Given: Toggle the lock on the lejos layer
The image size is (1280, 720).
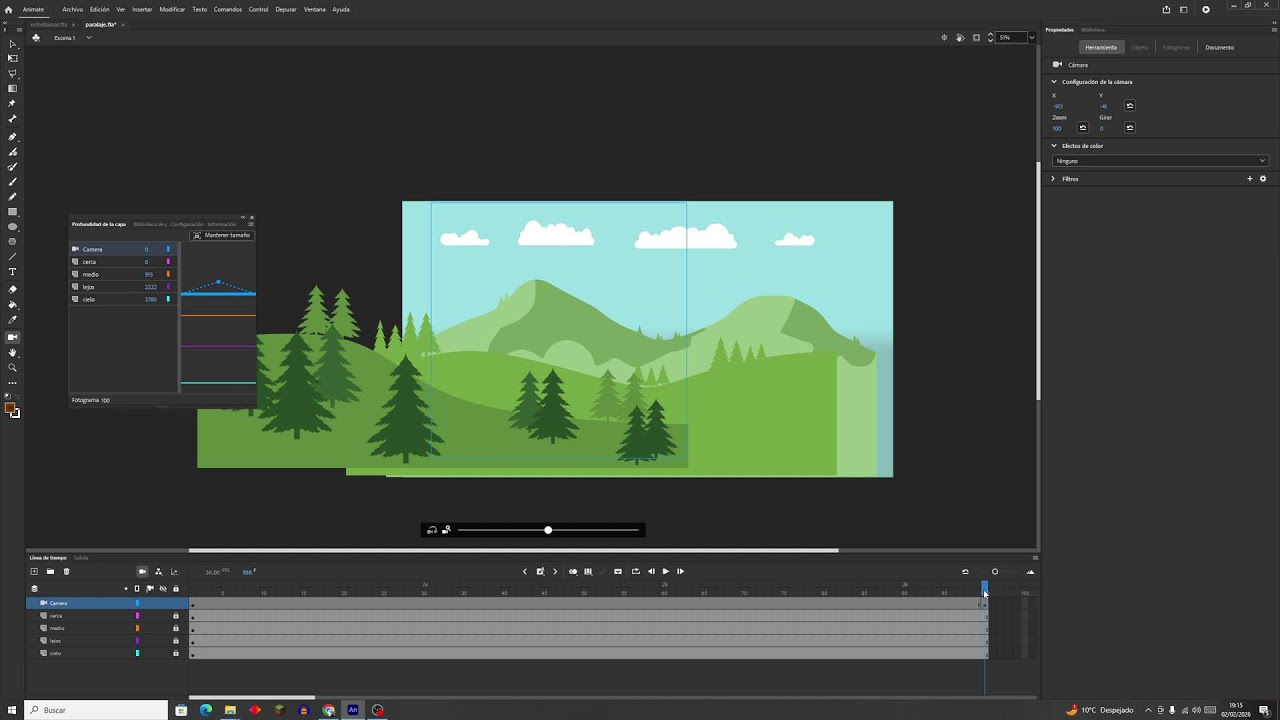Looking at the screenshot, I should point(176,641).
